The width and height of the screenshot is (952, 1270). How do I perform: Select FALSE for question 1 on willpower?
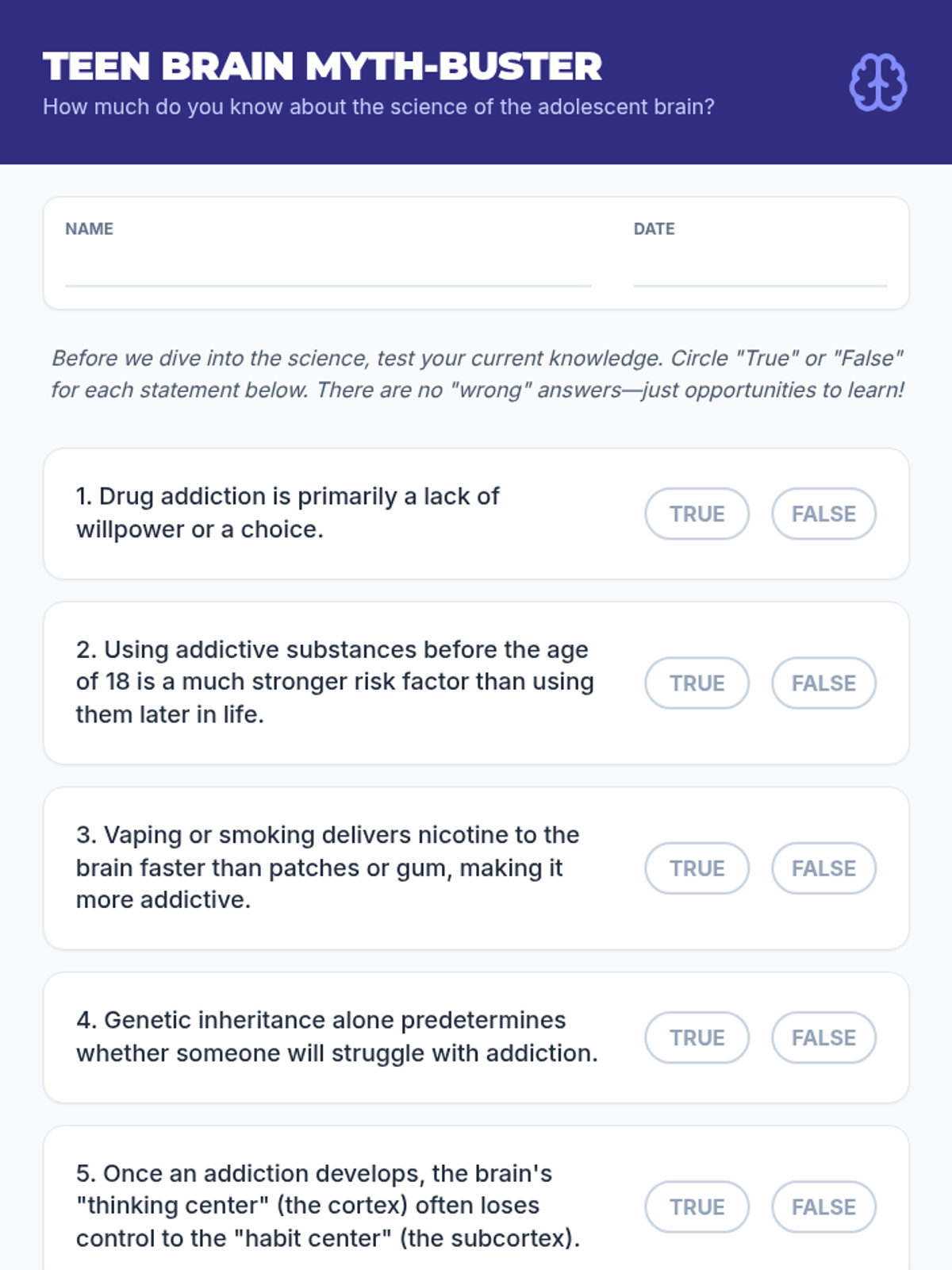click(823, 514)
